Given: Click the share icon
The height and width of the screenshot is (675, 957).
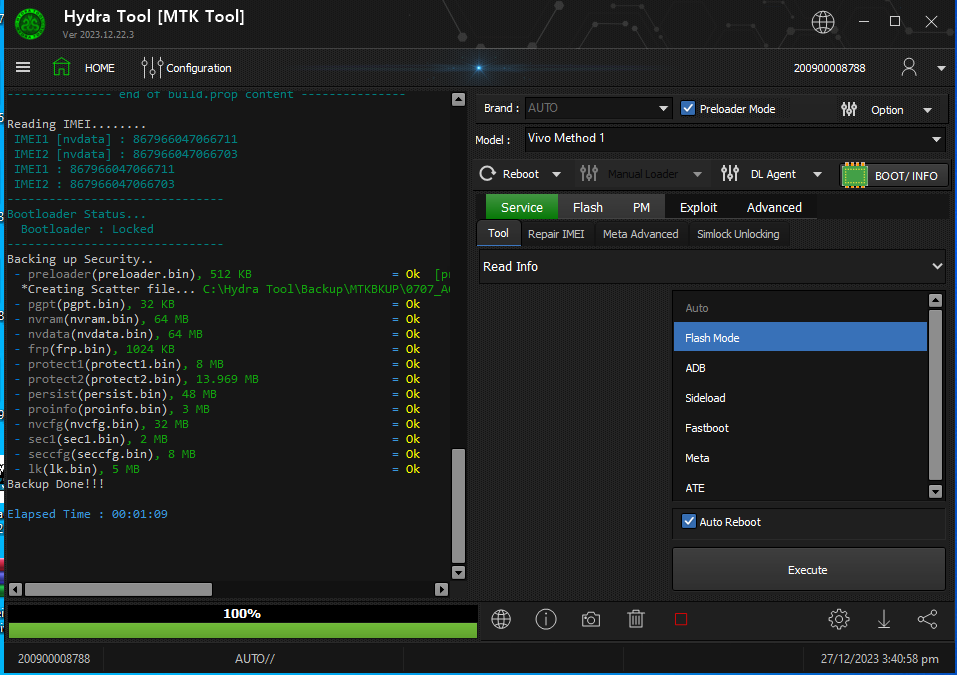Looking at the screenshot, I should pos(928,619).
